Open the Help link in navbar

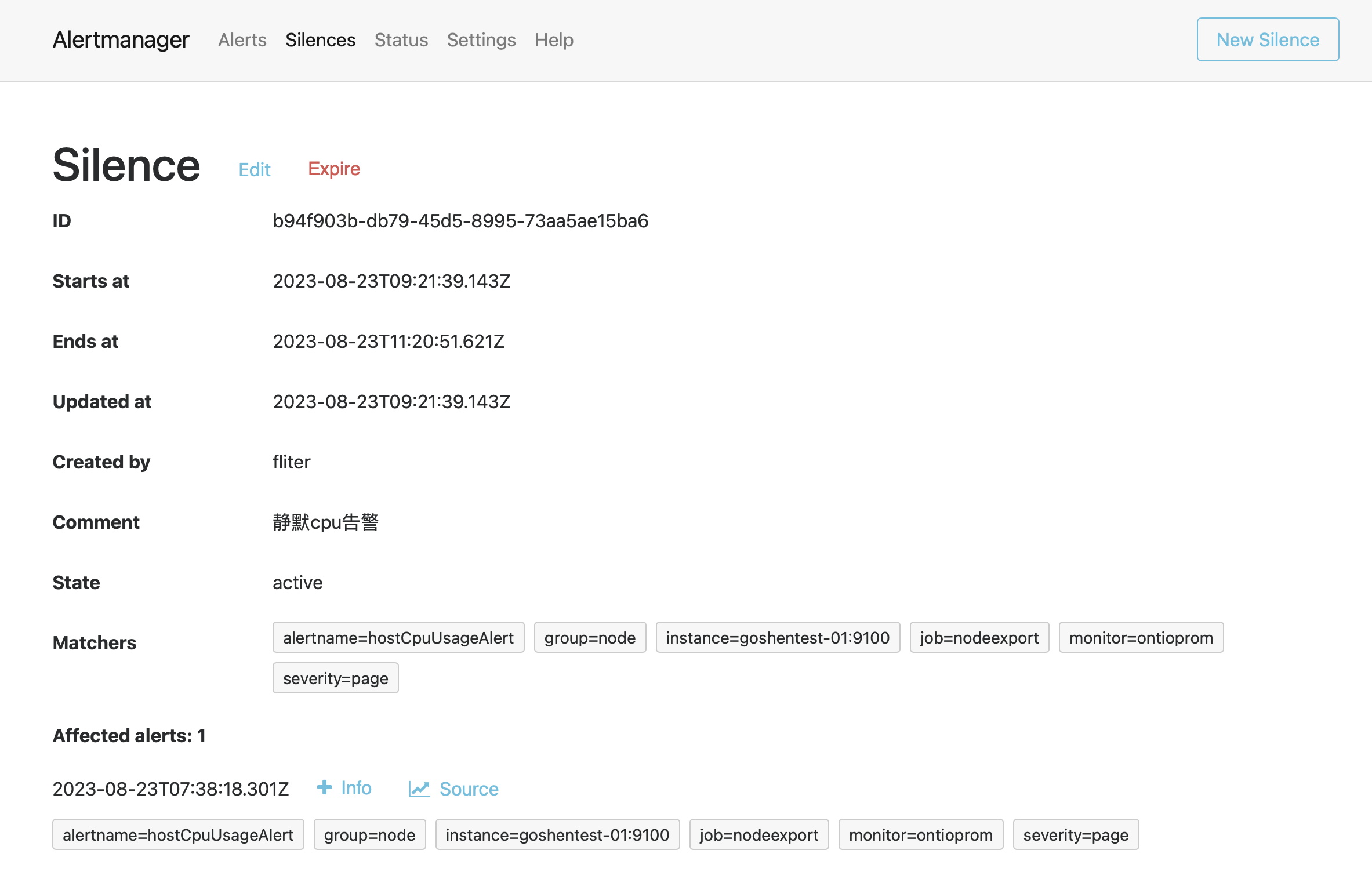pyautogui.click(x=554, y=40)
